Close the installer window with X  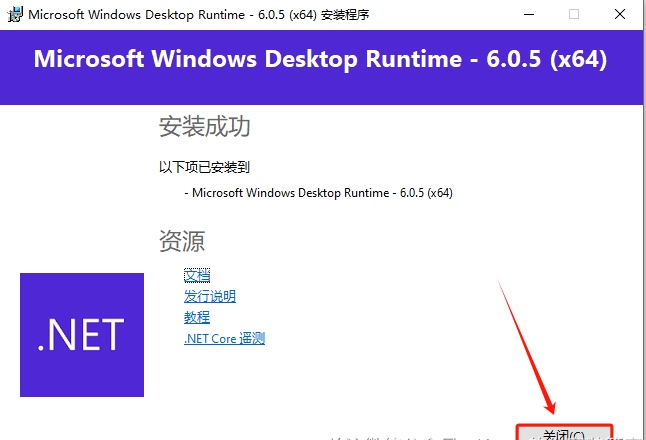click(620, 14)
